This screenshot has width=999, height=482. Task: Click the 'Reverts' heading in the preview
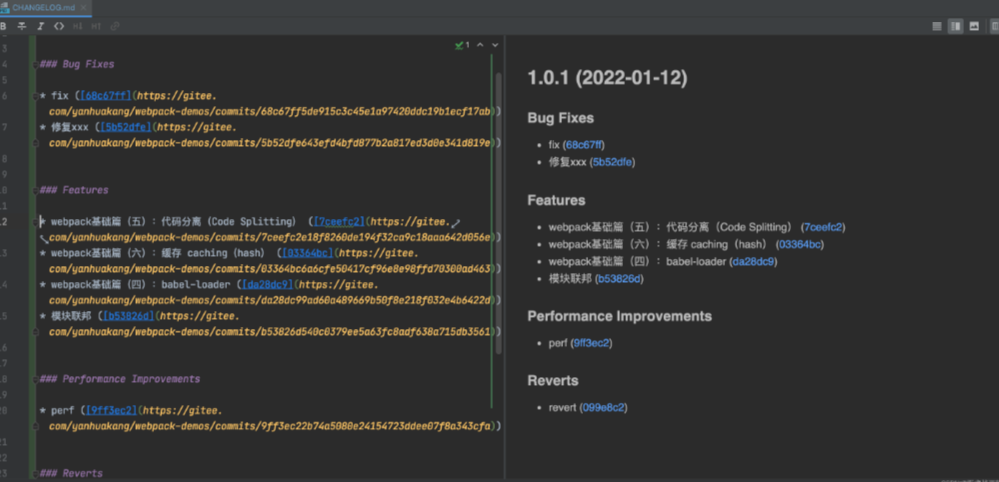(x=553, y=381)
